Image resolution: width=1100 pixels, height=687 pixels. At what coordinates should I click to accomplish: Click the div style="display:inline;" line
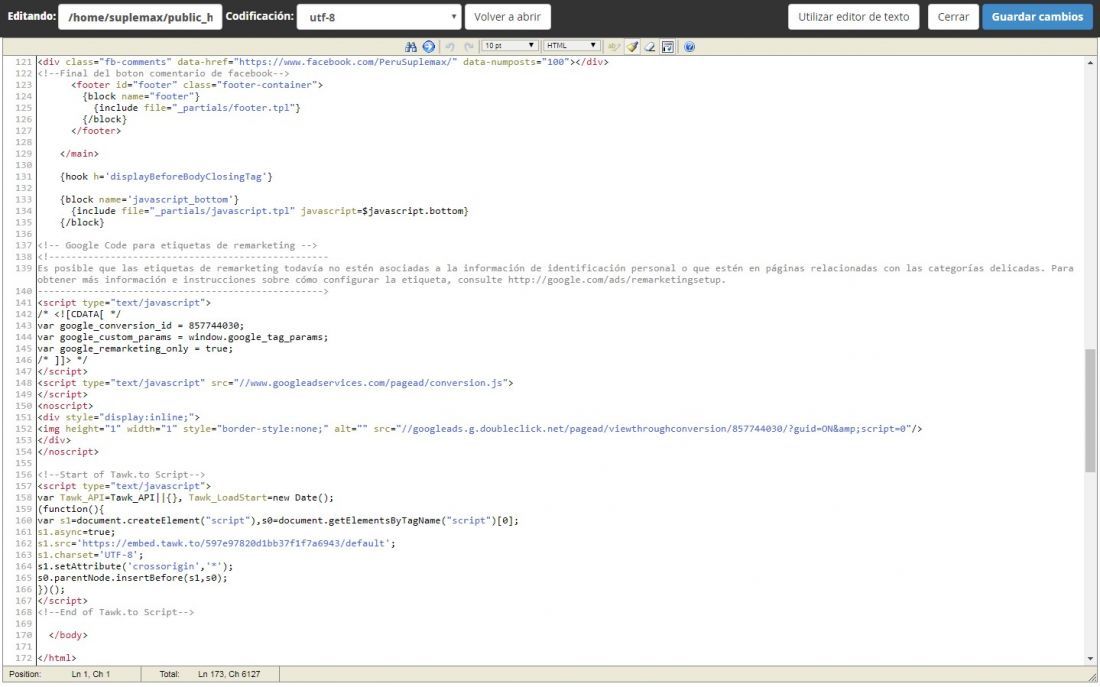click(119, 418)
